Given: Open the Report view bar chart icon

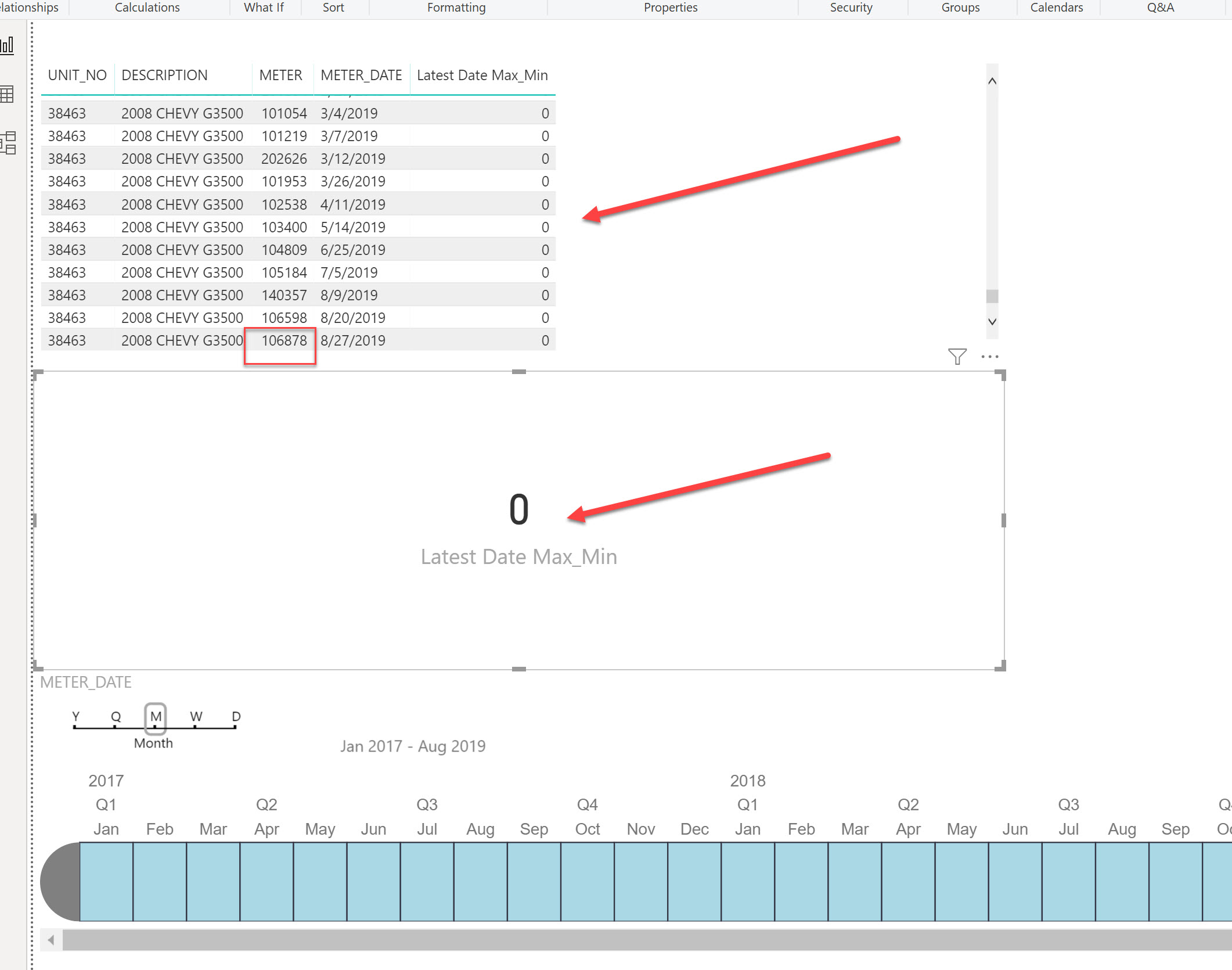Looking at the screenshot, I should click(x=7, y=45).
